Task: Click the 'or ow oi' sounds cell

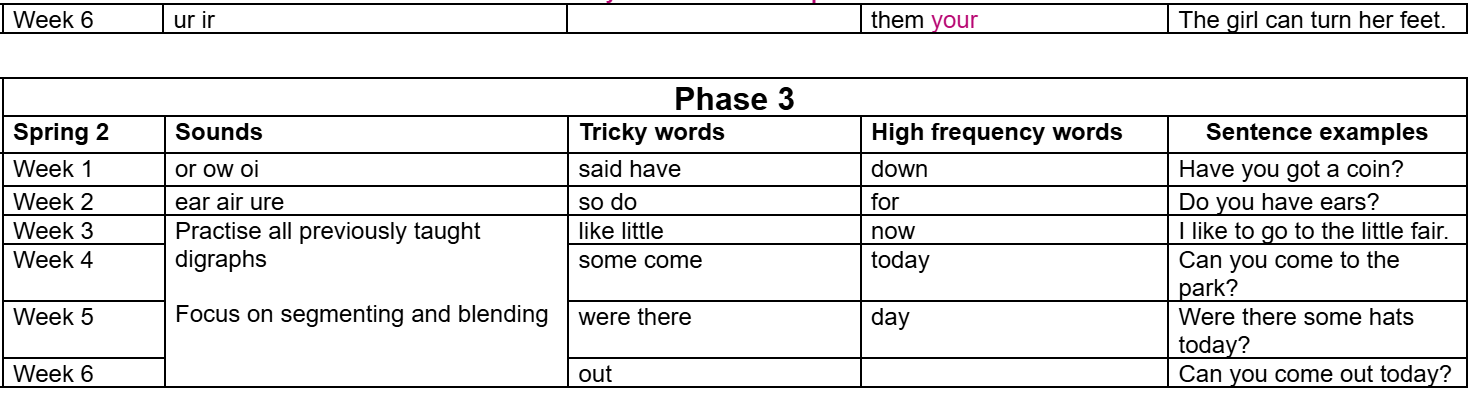Action: [x=216, y=169]
